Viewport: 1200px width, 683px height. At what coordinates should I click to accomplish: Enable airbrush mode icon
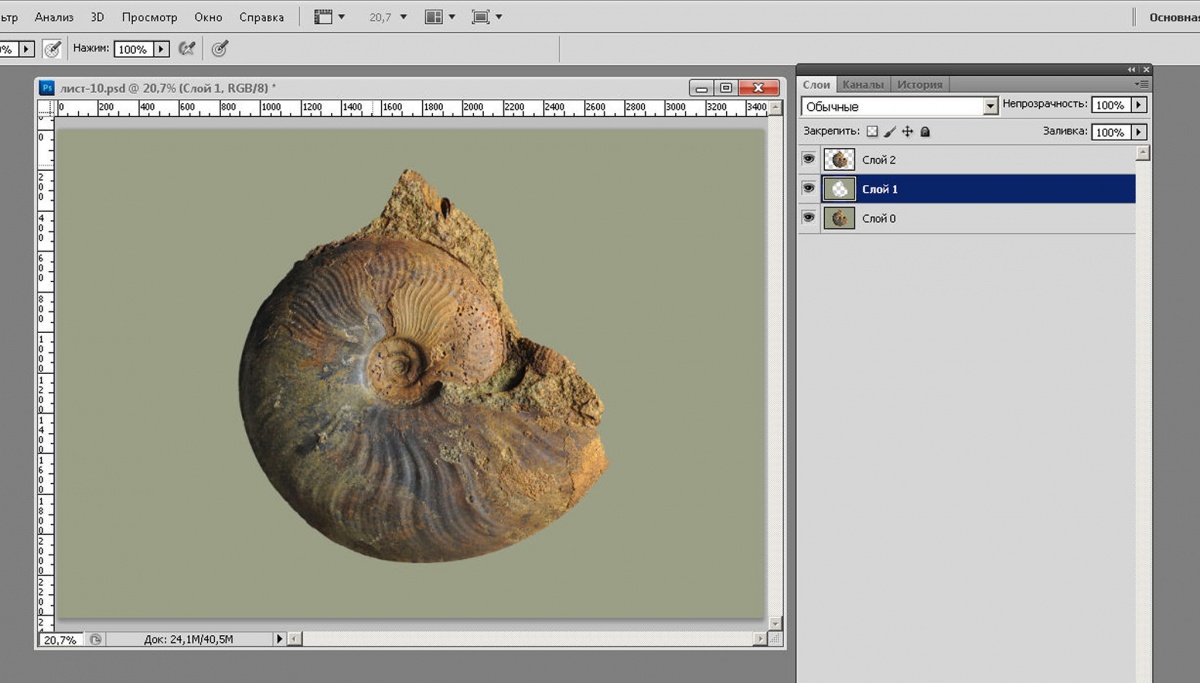point(186,49)
